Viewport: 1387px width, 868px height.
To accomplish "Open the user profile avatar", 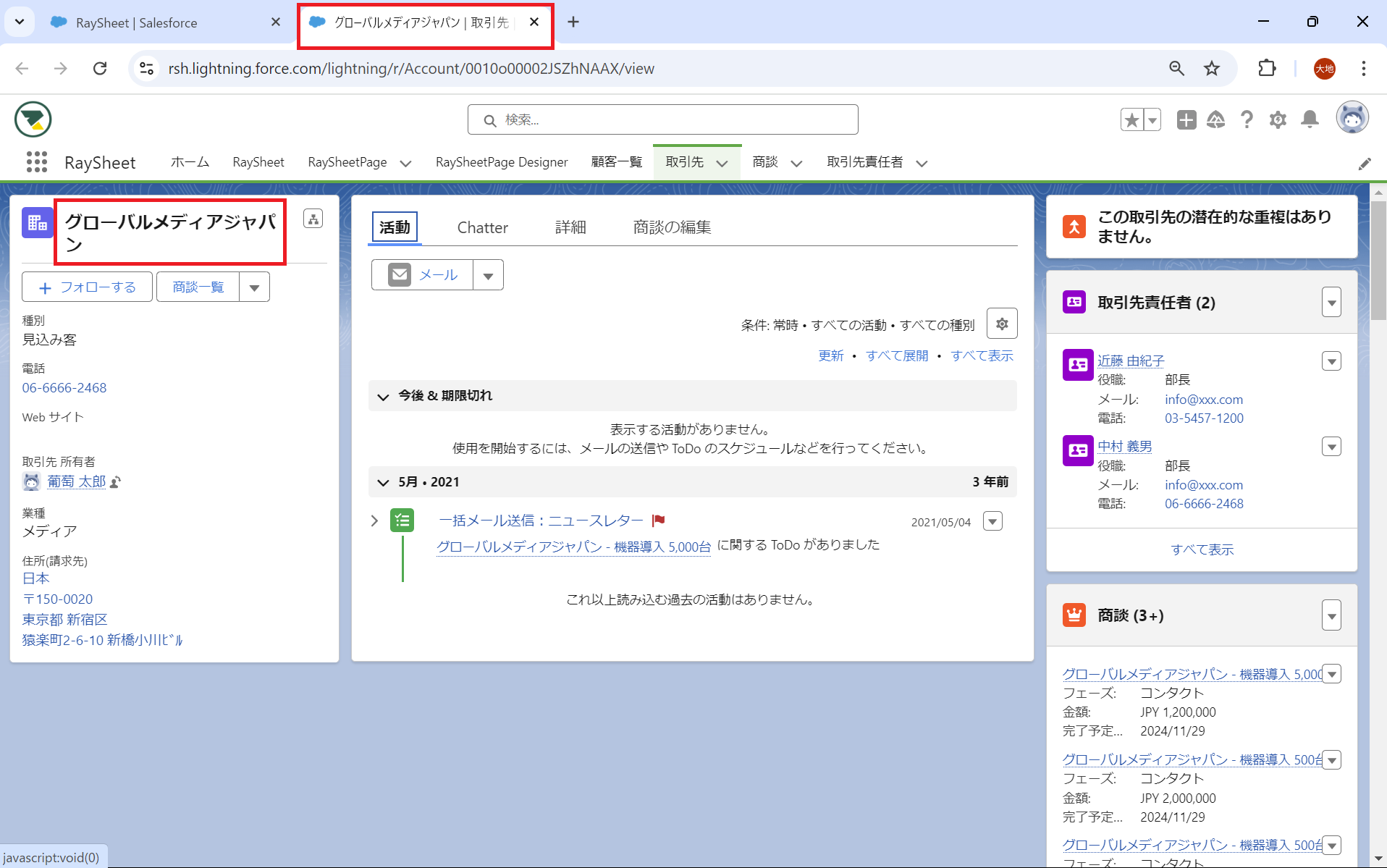I will [1352, 118].
